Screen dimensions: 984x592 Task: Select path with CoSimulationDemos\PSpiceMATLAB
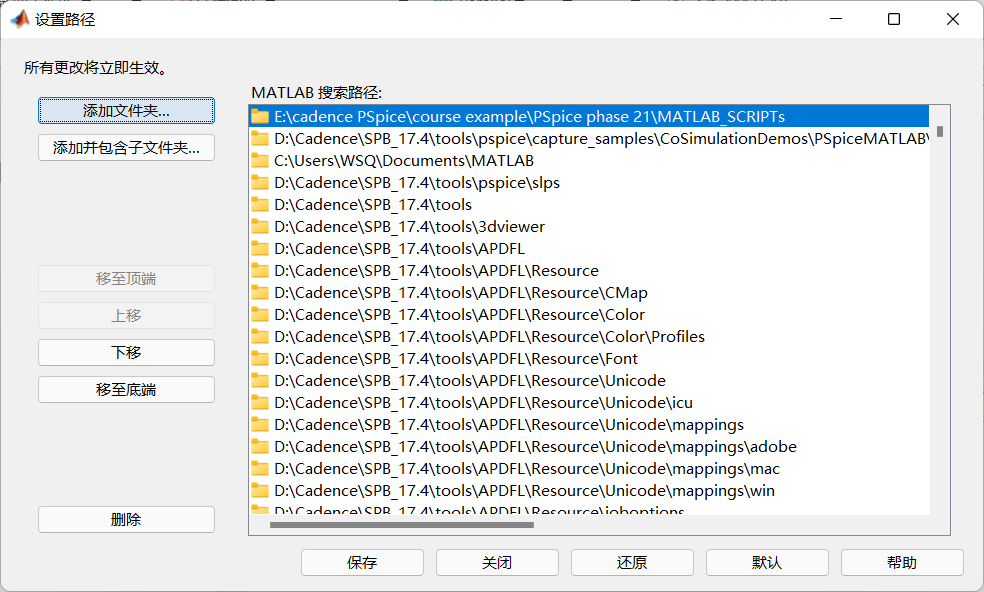589,139
